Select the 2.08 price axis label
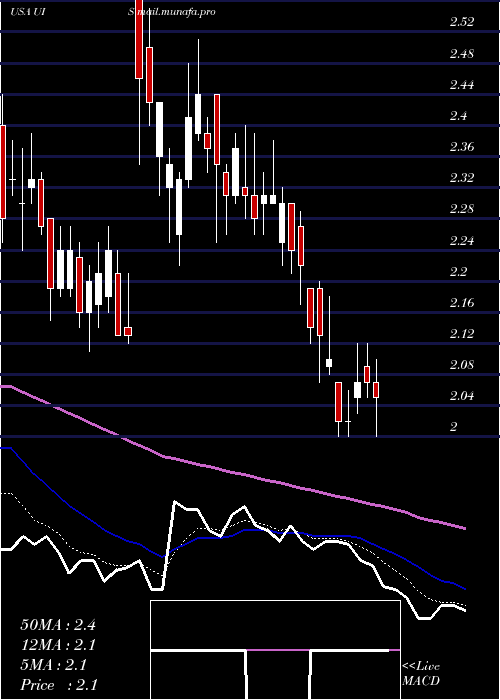Viewport: 500px width, 700px height. coord(462,365)
